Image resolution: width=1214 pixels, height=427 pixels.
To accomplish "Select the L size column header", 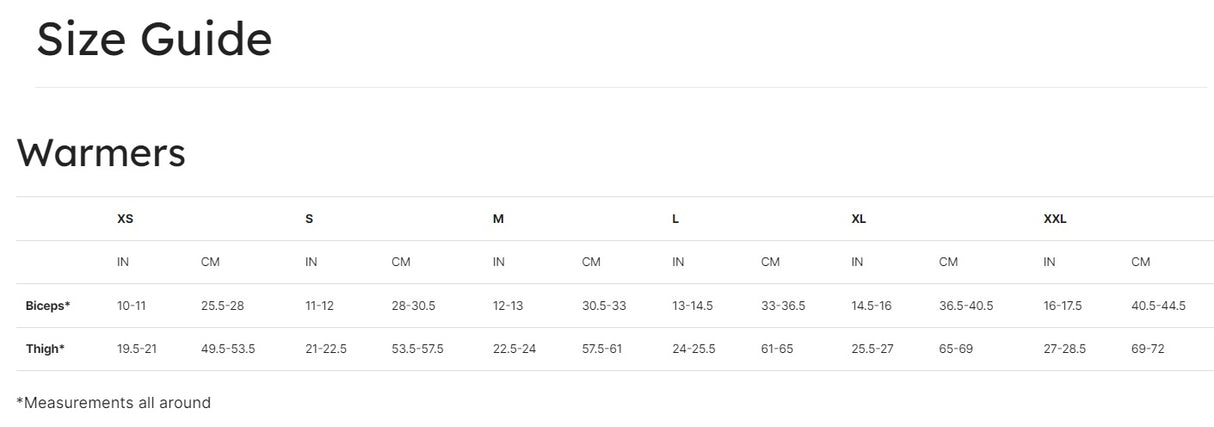I will coord(675,219).
